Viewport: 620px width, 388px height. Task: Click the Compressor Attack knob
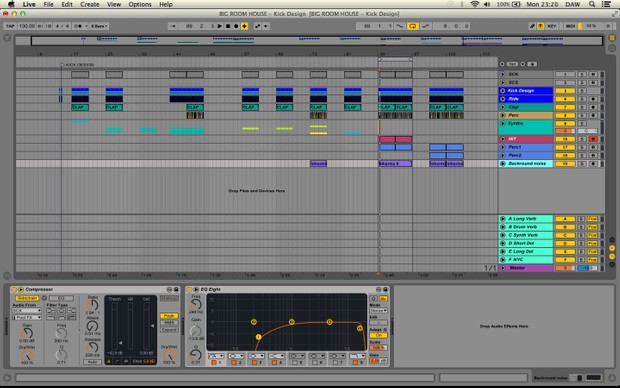[93, 326]
